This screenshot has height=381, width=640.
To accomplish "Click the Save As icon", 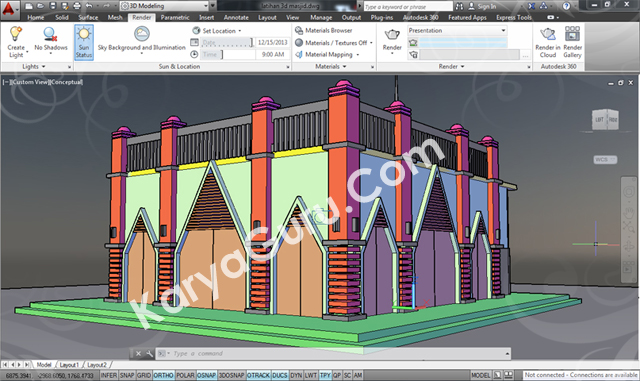I will [64, 6].
